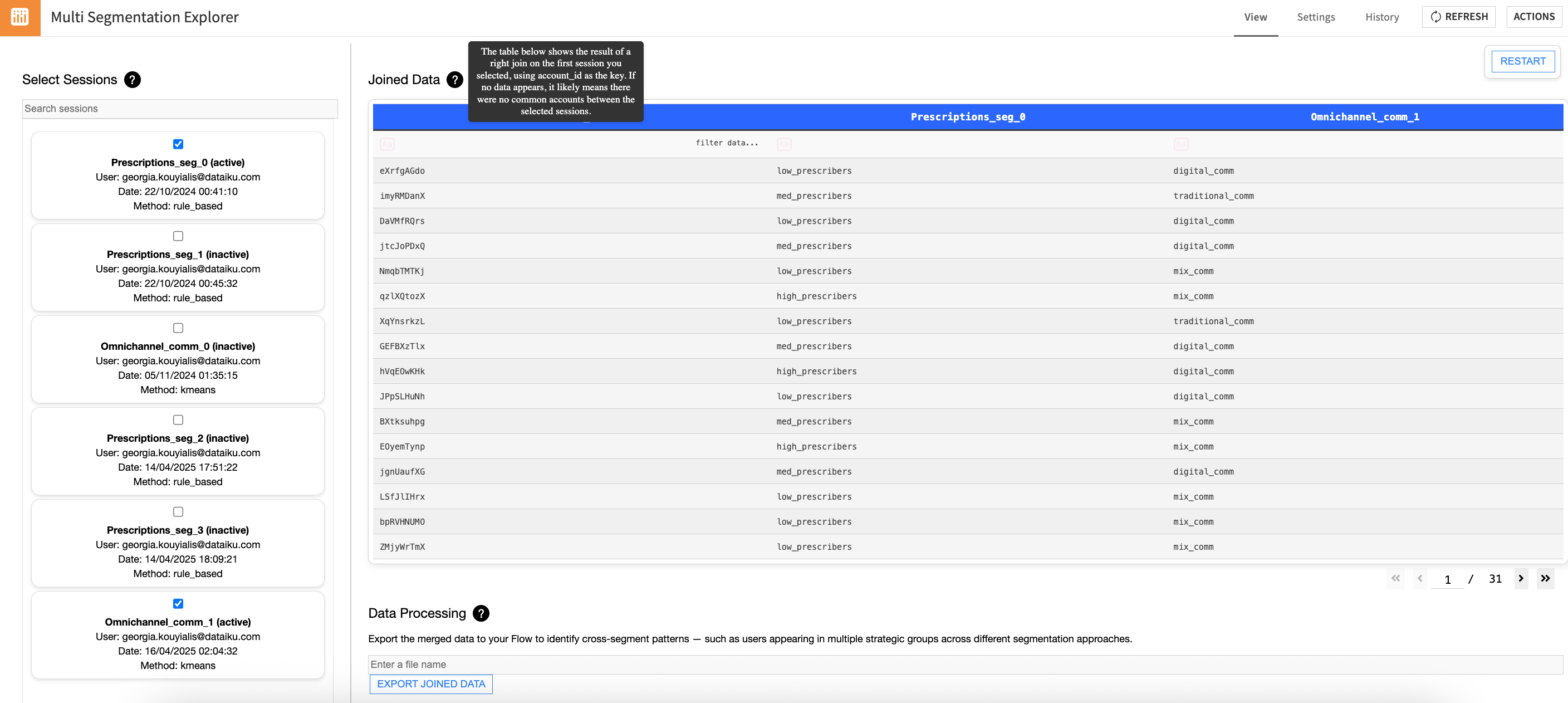
Task: Toggle case-sensitive matching in the account_id filter
Action: coord(388,144)
